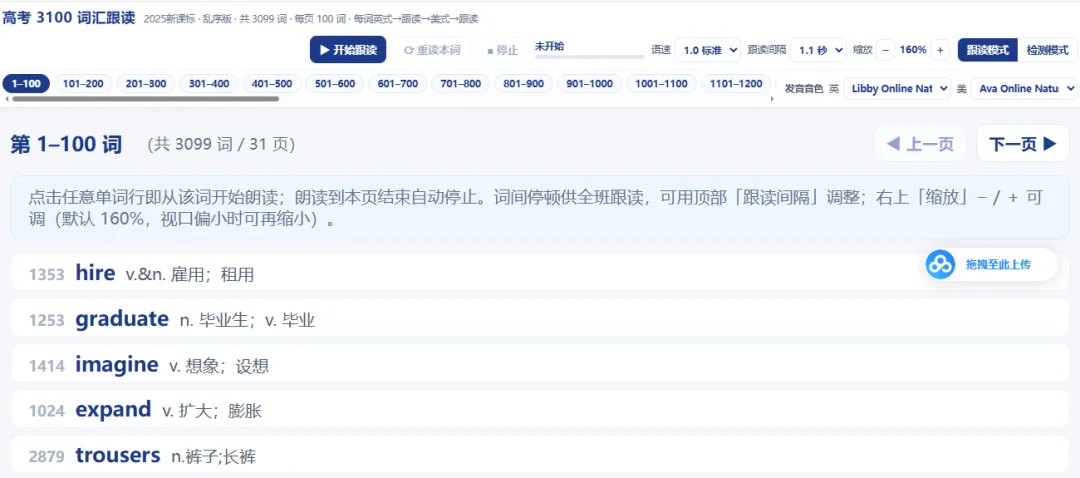1080x478 pixels.
Task: Click the left scroll arrow of tab strip
Action: 6,99
